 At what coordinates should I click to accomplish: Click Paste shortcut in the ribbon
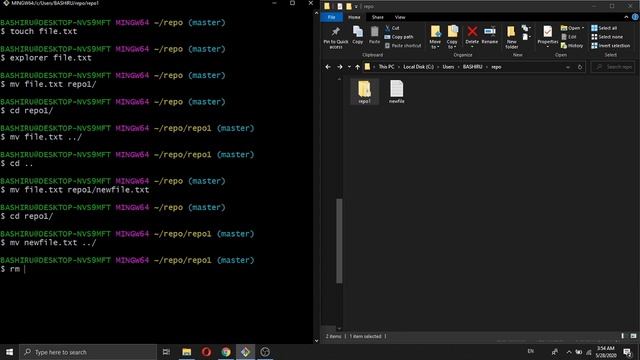coord(403,46)
